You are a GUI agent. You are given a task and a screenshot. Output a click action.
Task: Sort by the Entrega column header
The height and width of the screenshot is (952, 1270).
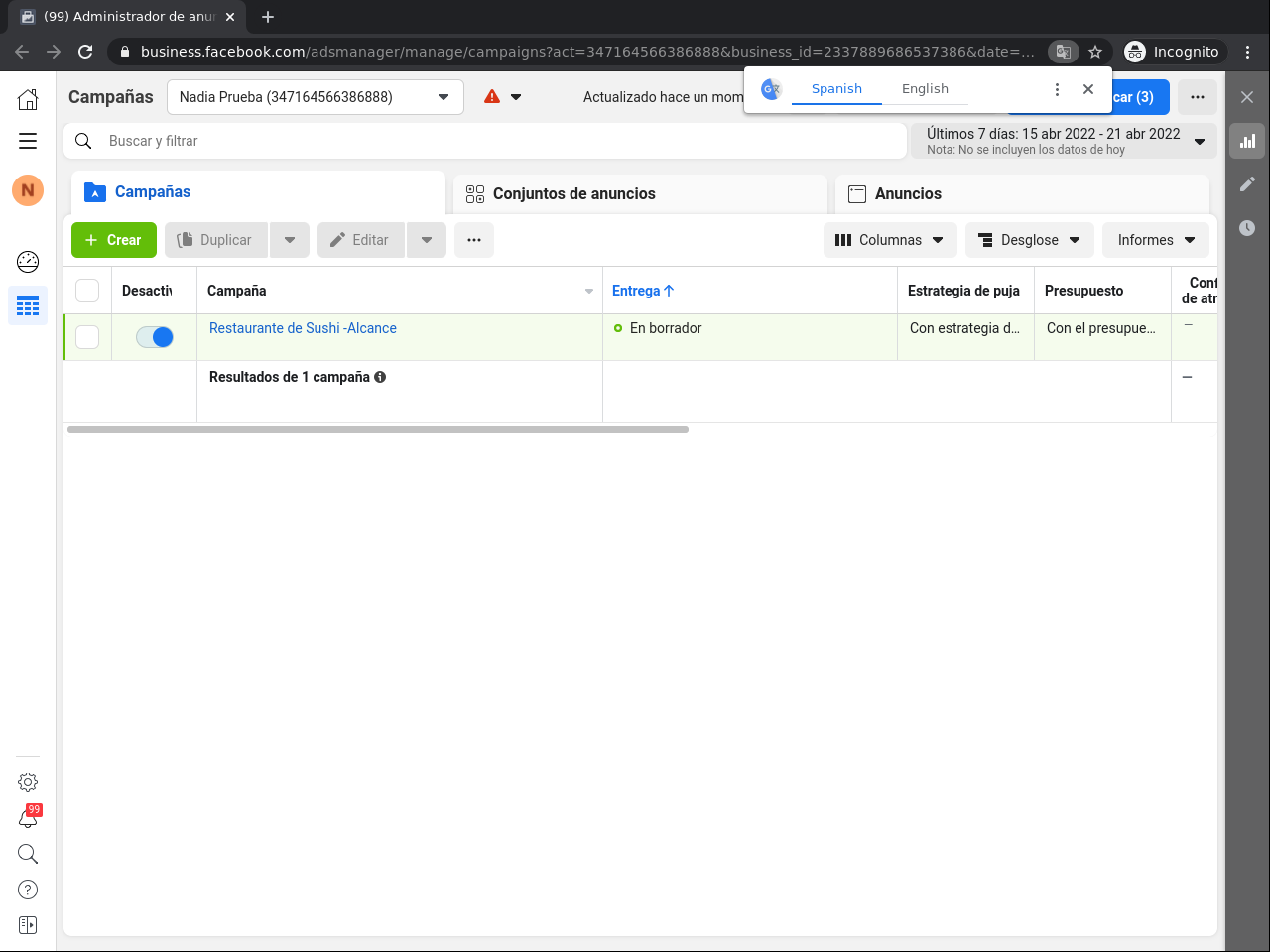[x=643, y=291]
